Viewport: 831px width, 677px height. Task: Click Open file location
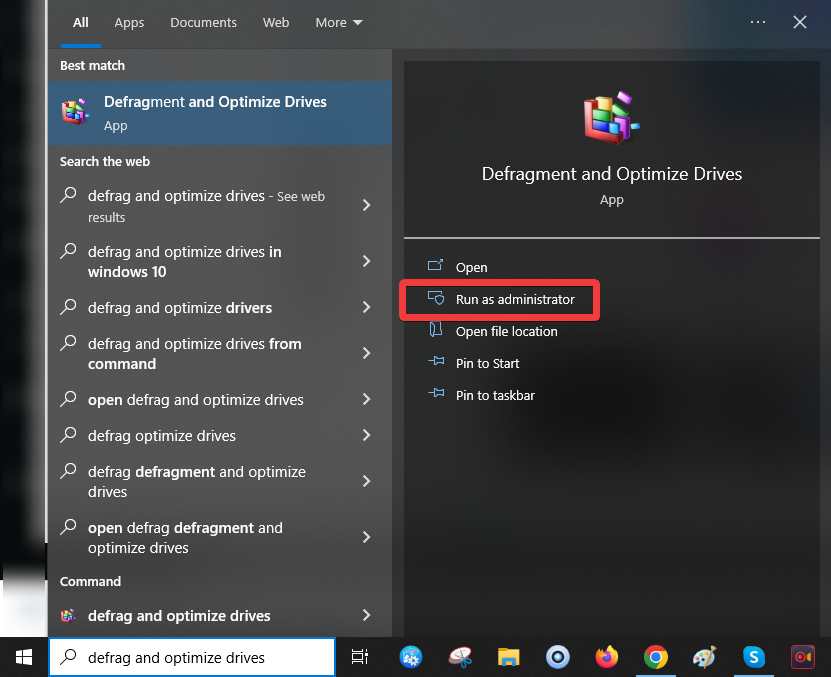[x=506, y=331]
